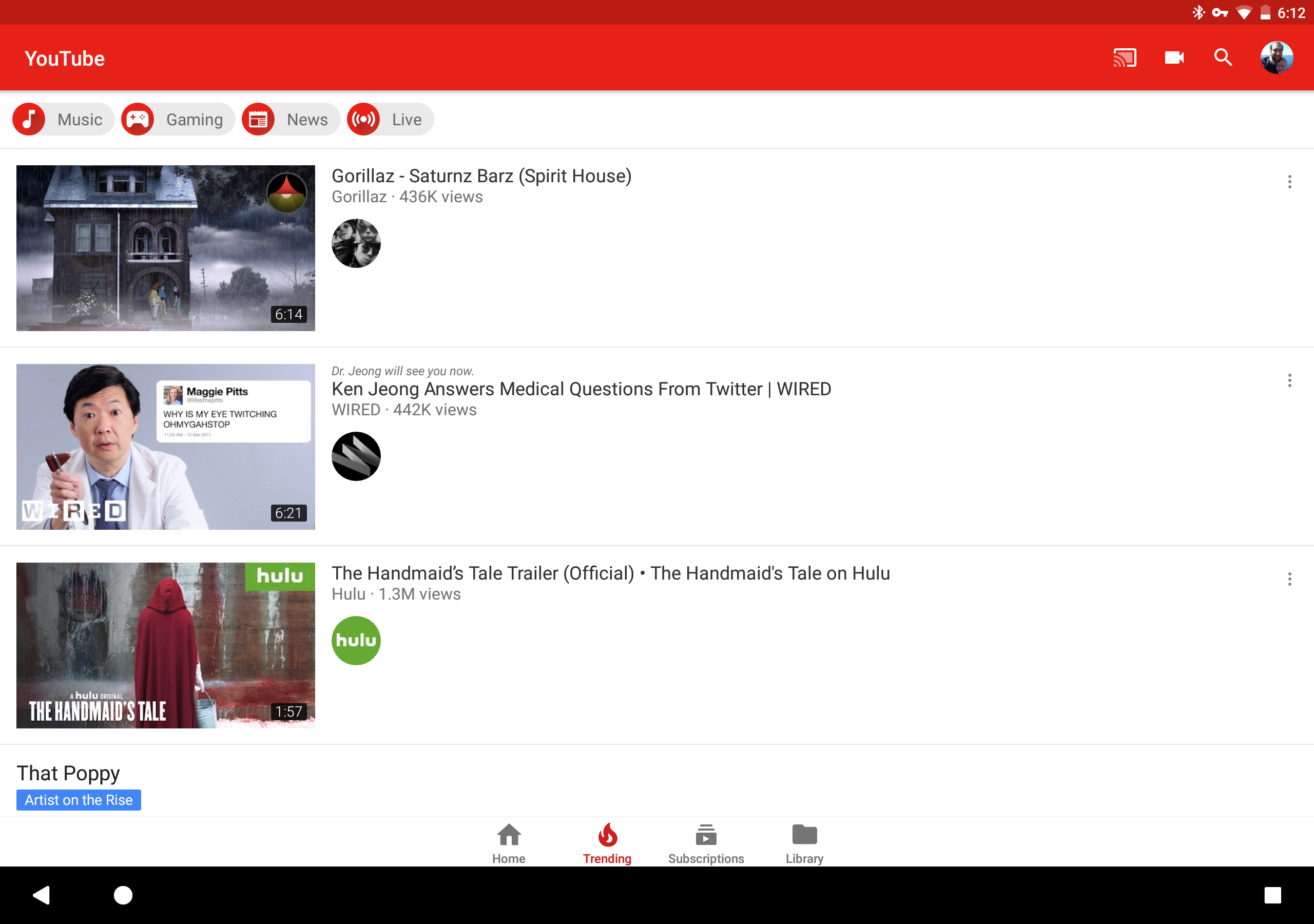Open the Library section

coord(804,841)
